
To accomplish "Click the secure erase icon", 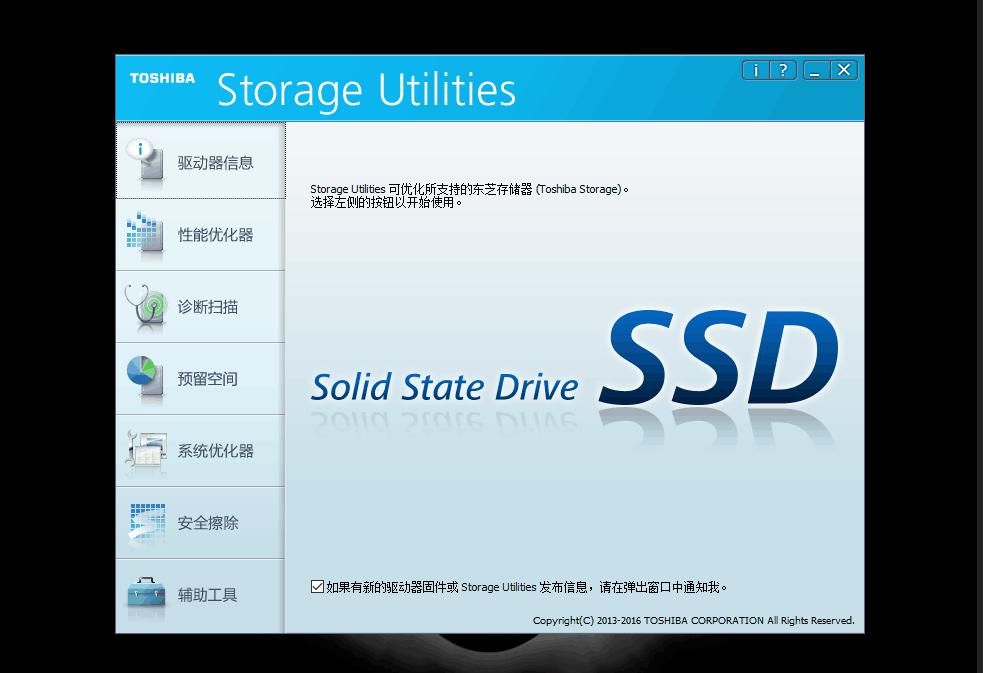I will (x=147, y=521).
